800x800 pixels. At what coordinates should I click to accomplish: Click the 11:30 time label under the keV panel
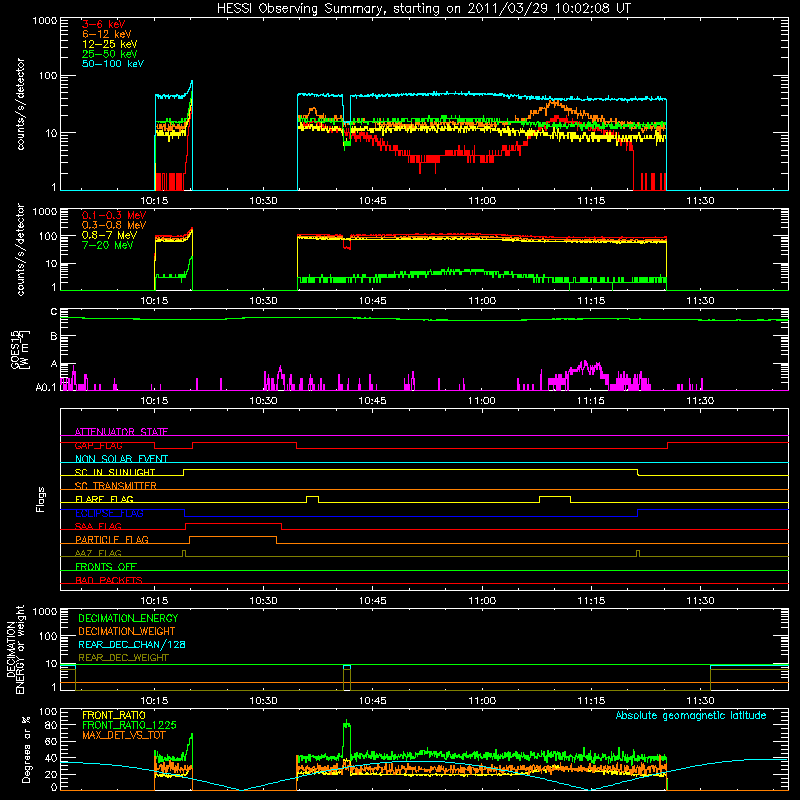700,201
